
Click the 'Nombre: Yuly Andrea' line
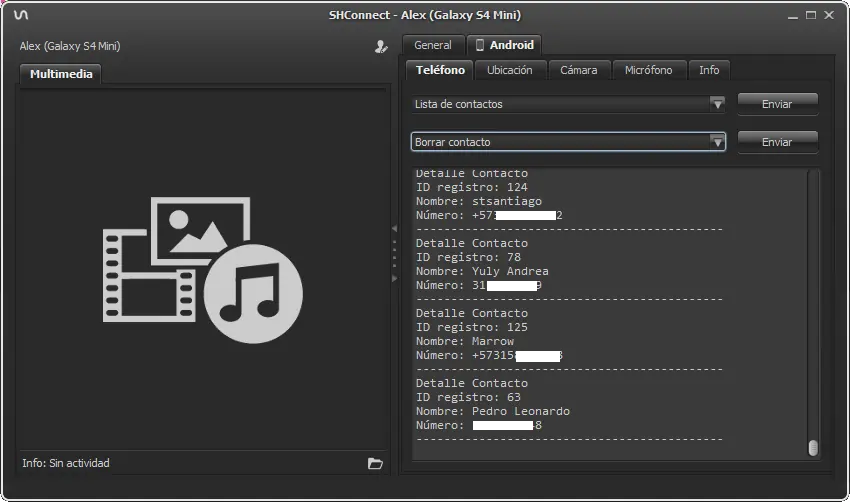click(x=482, y=271)
